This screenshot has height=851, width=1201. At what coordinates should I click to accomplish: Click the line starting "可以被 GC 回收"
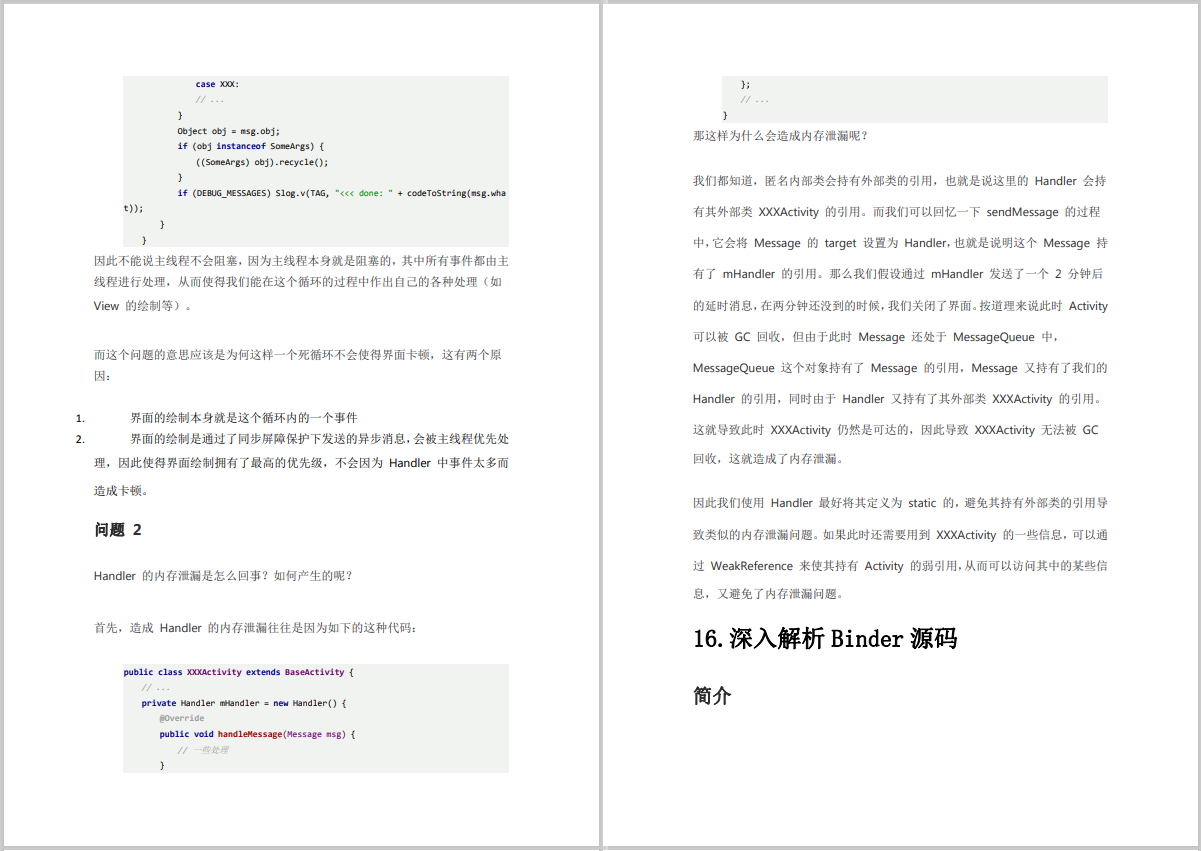click(875, 337)
